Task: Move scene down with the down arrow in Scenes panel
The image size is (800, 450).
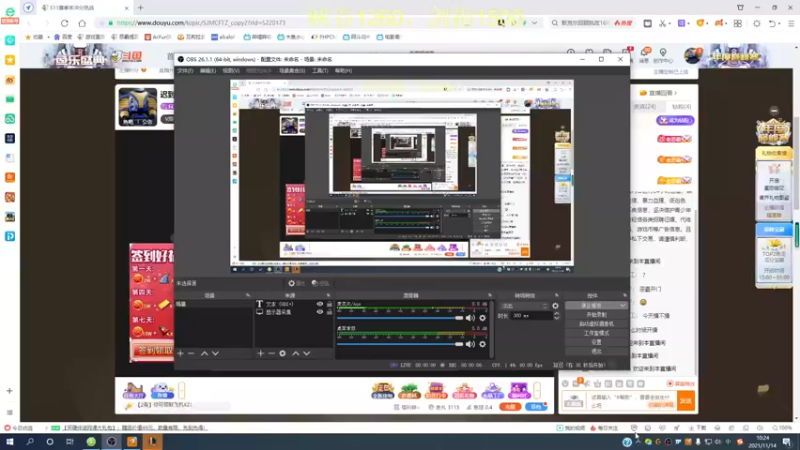Action: pos(215,353)
